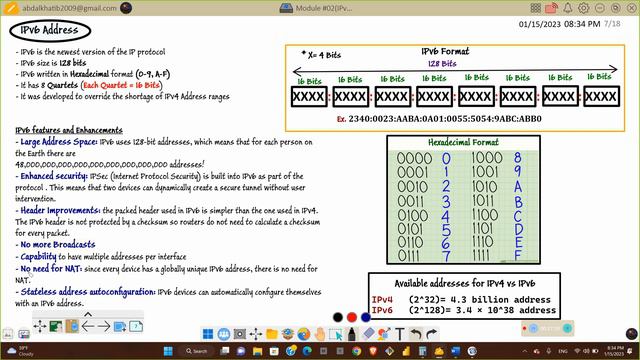Viewport: 640px width, 360px height.
Task: Open Google Chrome from the taskbar
Action: (356, 351)
